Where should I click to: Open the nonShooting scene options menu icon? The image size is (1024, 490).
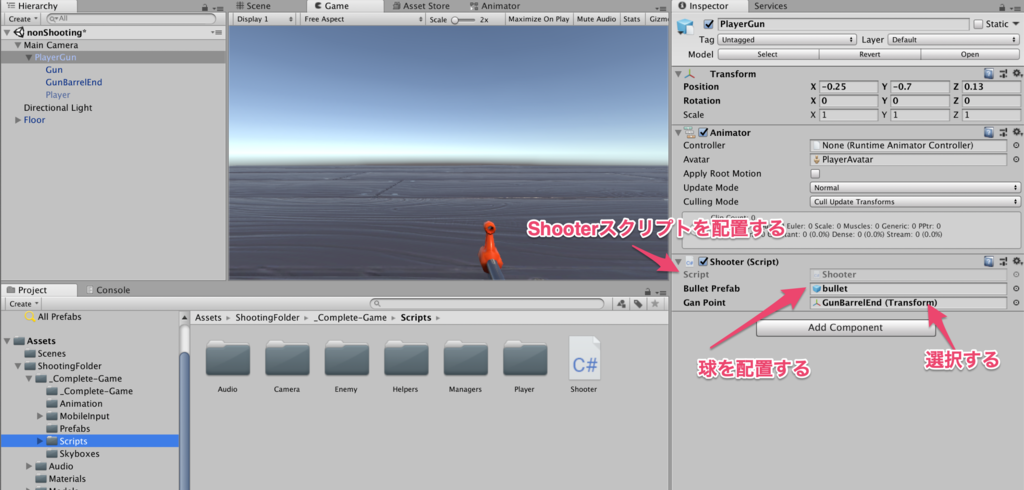coord(217,32)
